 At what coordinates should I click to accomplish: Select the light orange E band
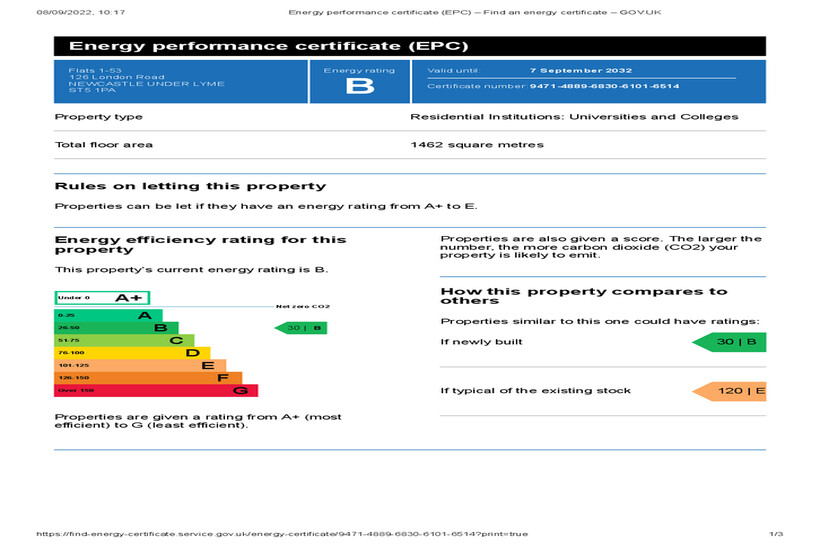point(139,365)
